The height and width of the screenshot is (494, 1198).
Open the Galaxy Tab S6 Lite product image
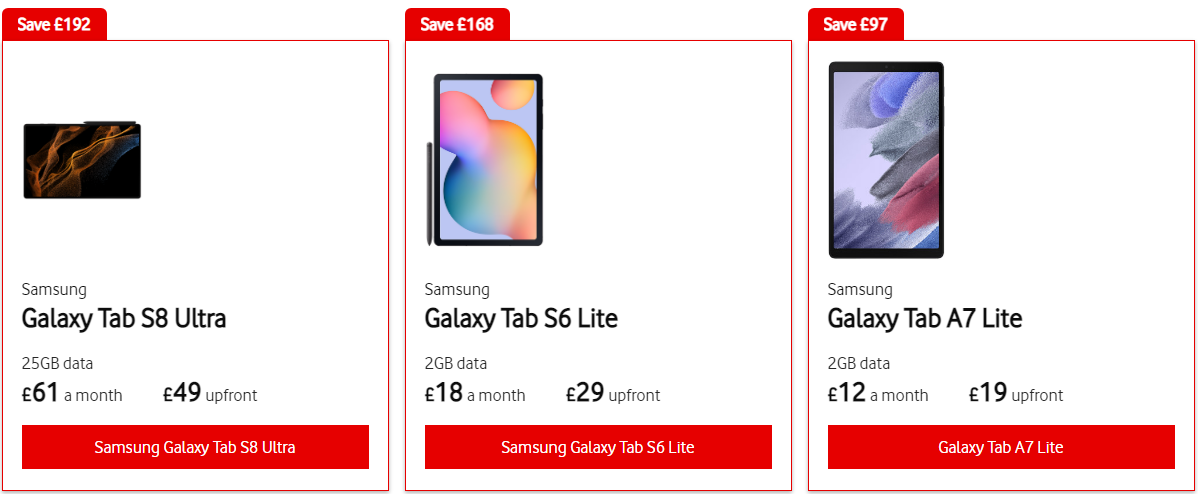coord(485,160)
